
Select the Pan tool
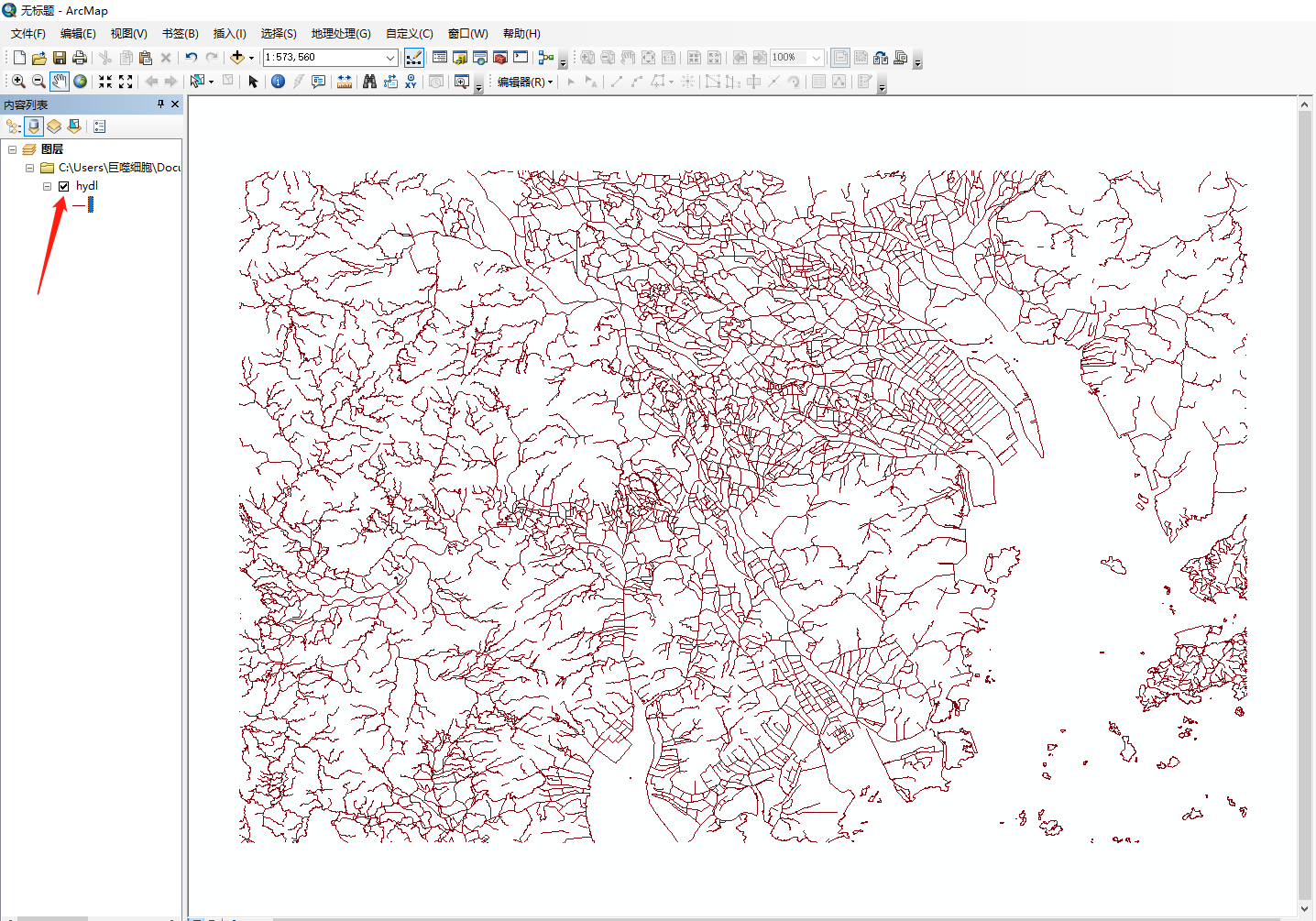[60, 81]
